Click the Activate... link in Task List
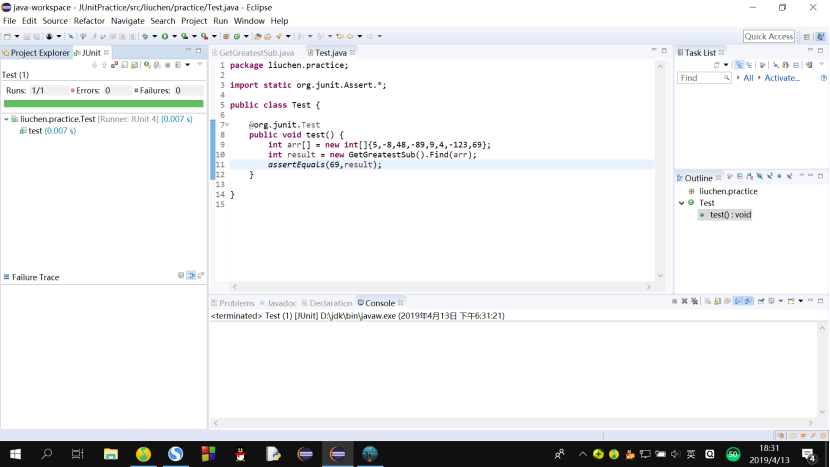The height and width of the screenshot is (467, 830). pyautogui.click(x=782, y=78)
